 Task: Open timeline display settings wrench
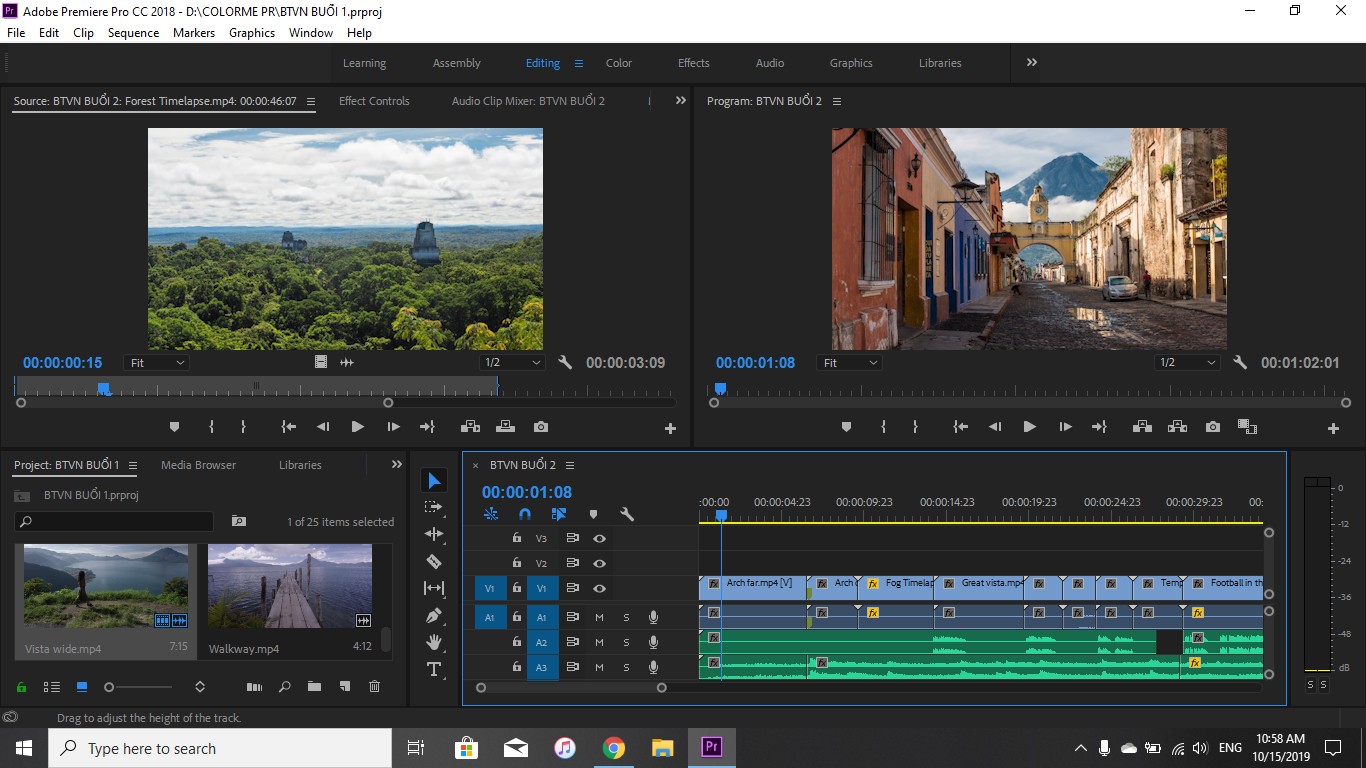627,514
